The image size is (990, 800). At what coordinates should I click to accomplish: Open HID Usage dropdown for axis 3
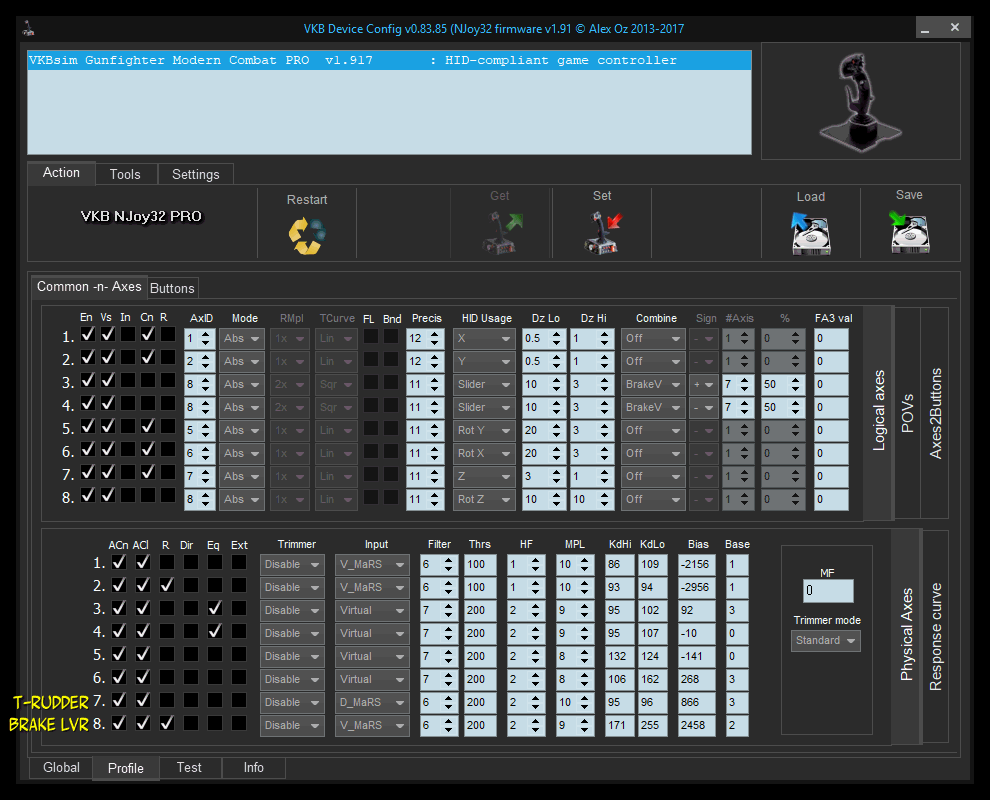click(x=484, y=385)
